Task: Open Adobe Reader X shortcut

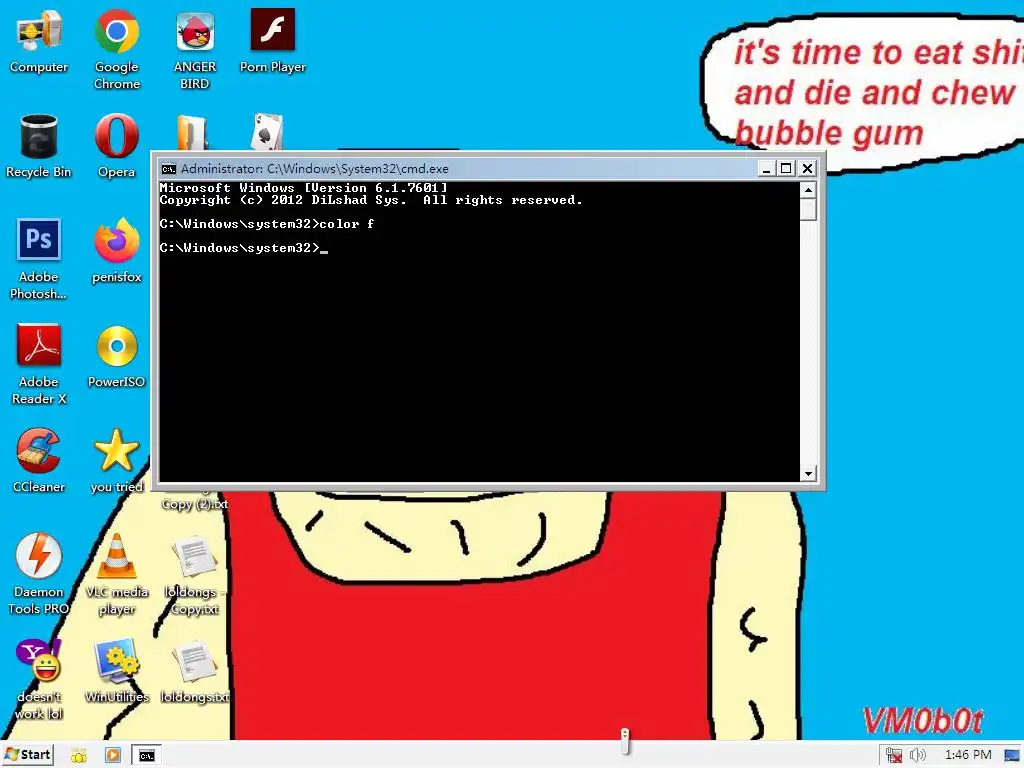Action: 39,364
